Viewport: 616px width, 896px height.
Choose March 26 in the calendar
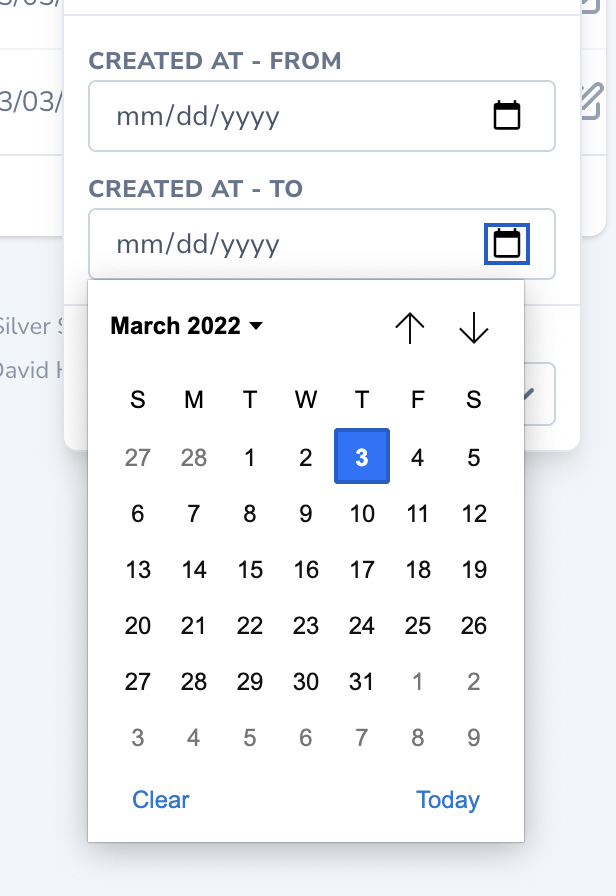tap(474, 626)
